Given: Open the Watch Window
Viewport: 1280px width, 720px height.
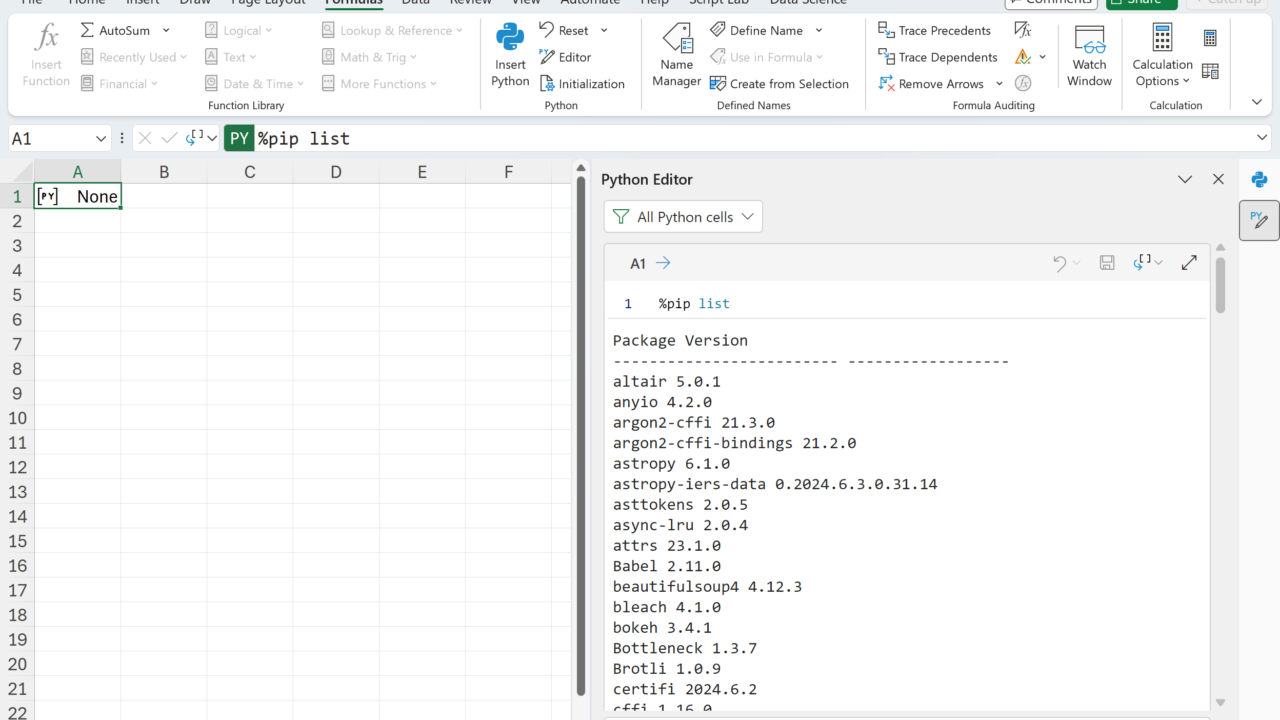Looking at the screenshot, I should (1089, 55).
